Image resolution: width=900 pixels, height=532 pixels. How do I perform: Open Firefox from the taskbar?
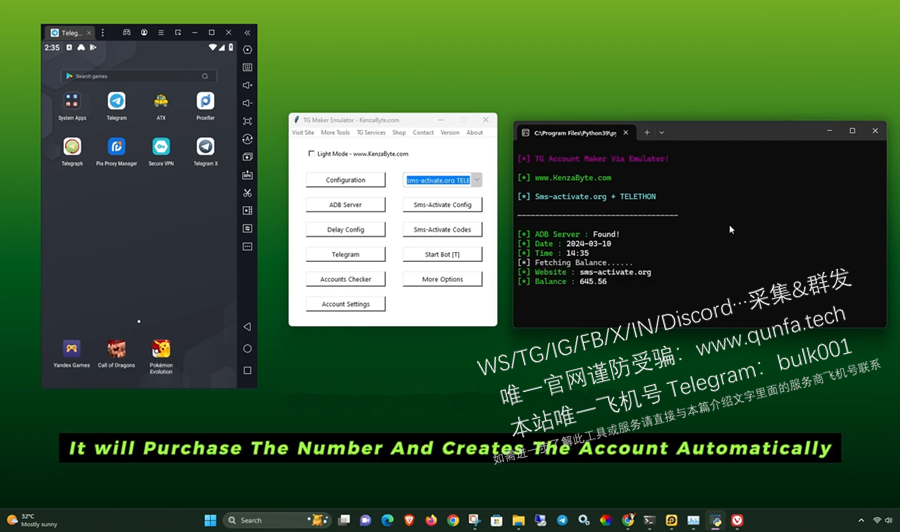tap(431, 520)
